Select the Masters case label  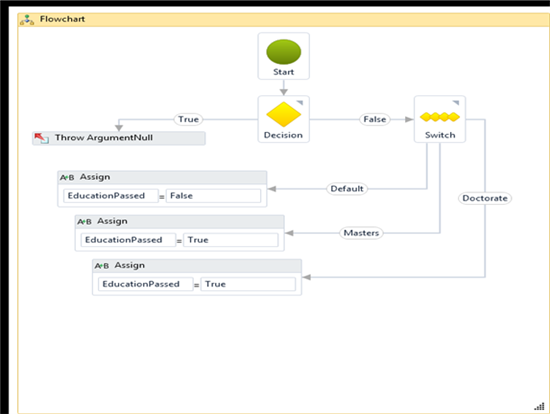pos(361,233)
